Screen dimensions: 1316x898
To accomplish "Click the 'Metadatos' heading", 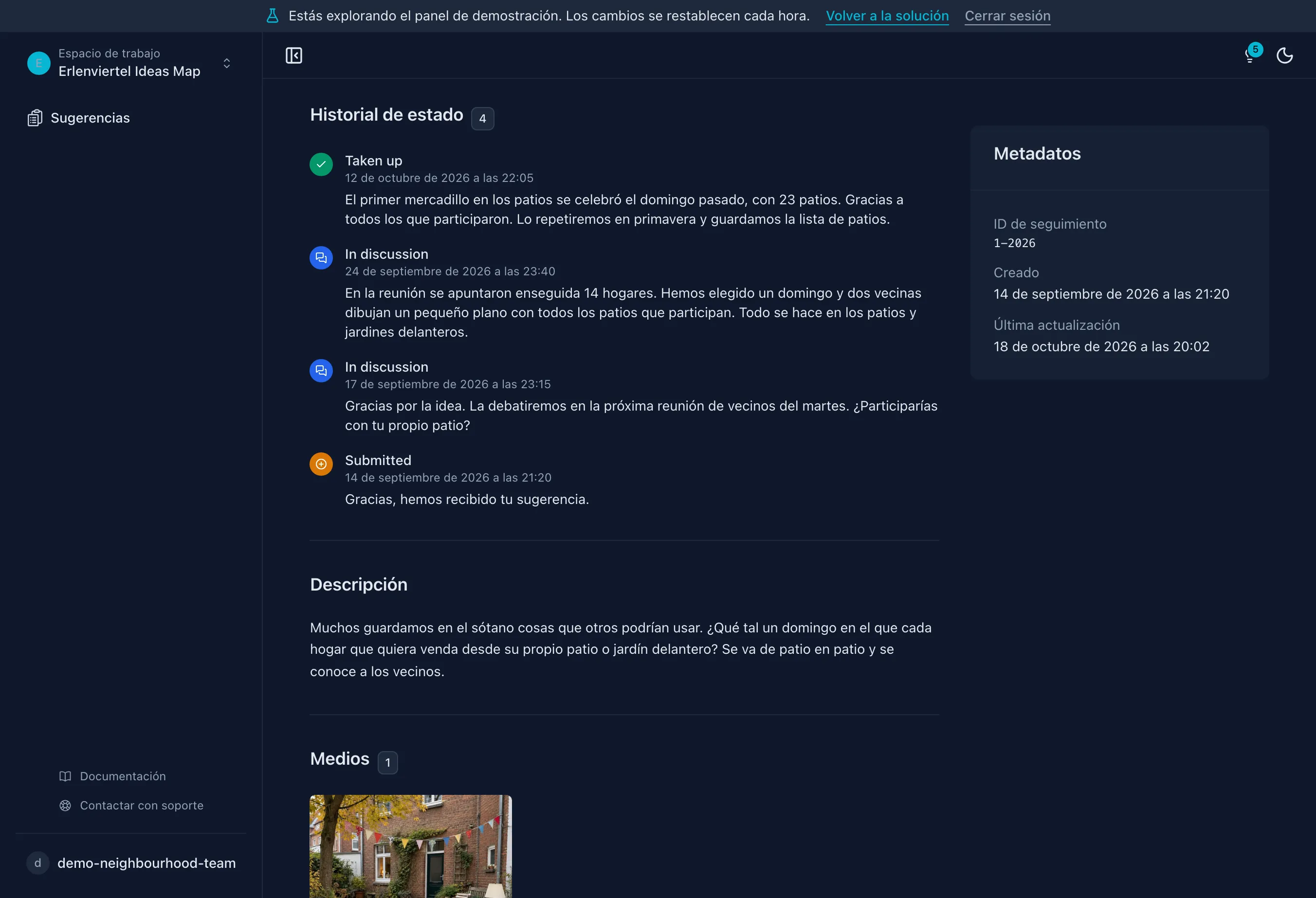I will pos(1037,153).
